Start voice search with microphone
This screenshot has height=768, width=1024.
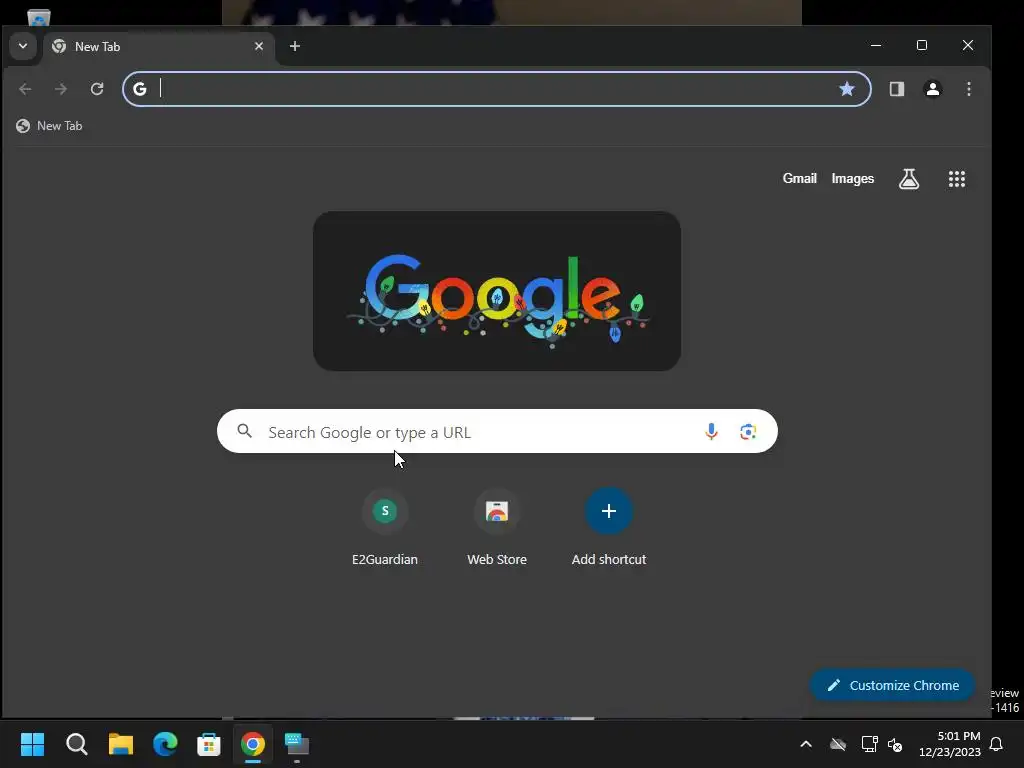point(711,431)
